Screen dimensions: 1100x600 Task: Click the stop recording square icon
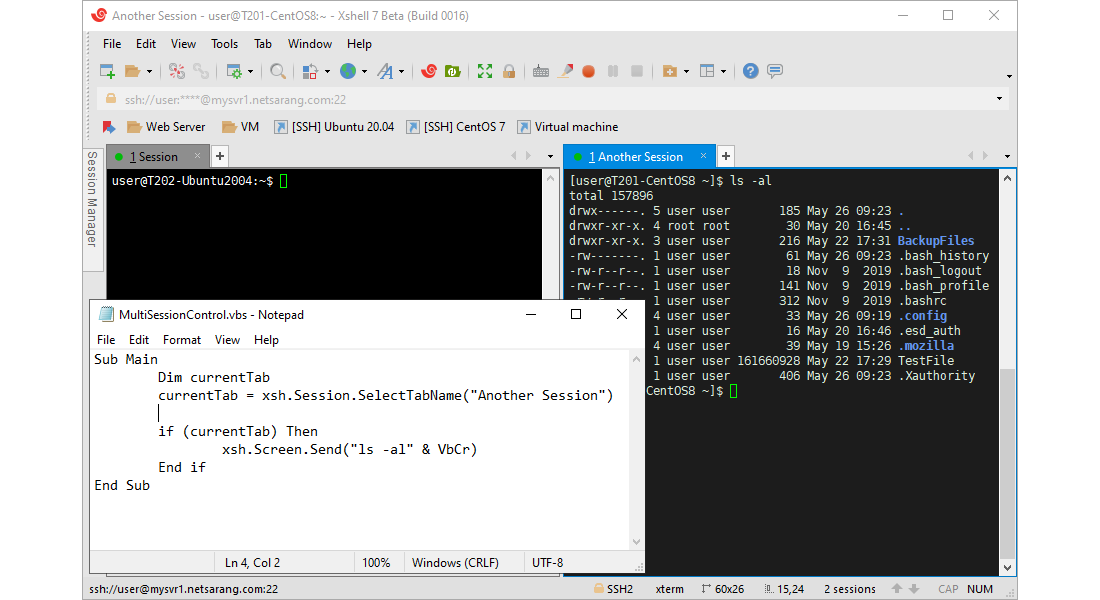[637, 71]
